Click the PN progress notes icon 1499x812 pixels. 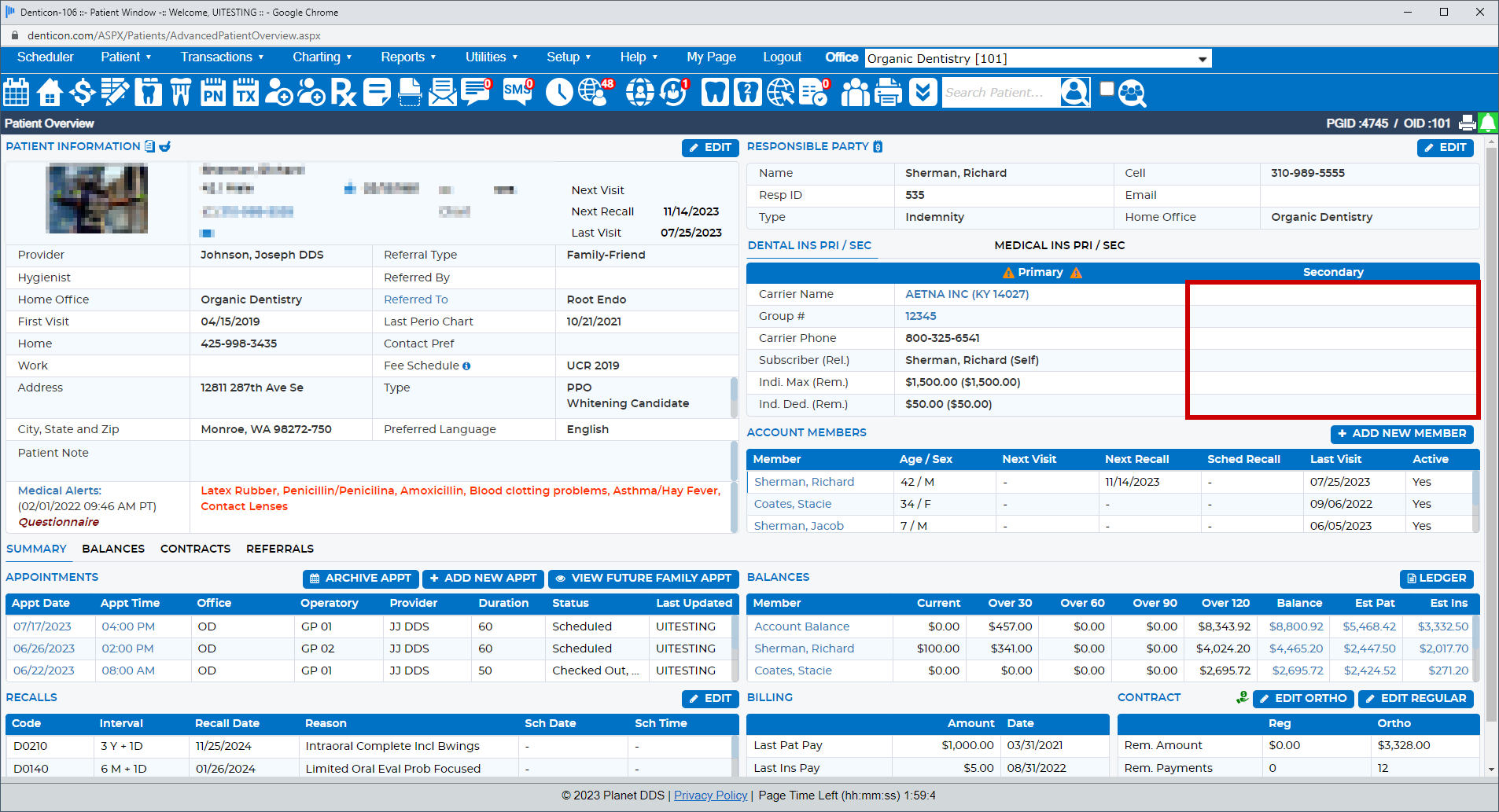(213, 93)
